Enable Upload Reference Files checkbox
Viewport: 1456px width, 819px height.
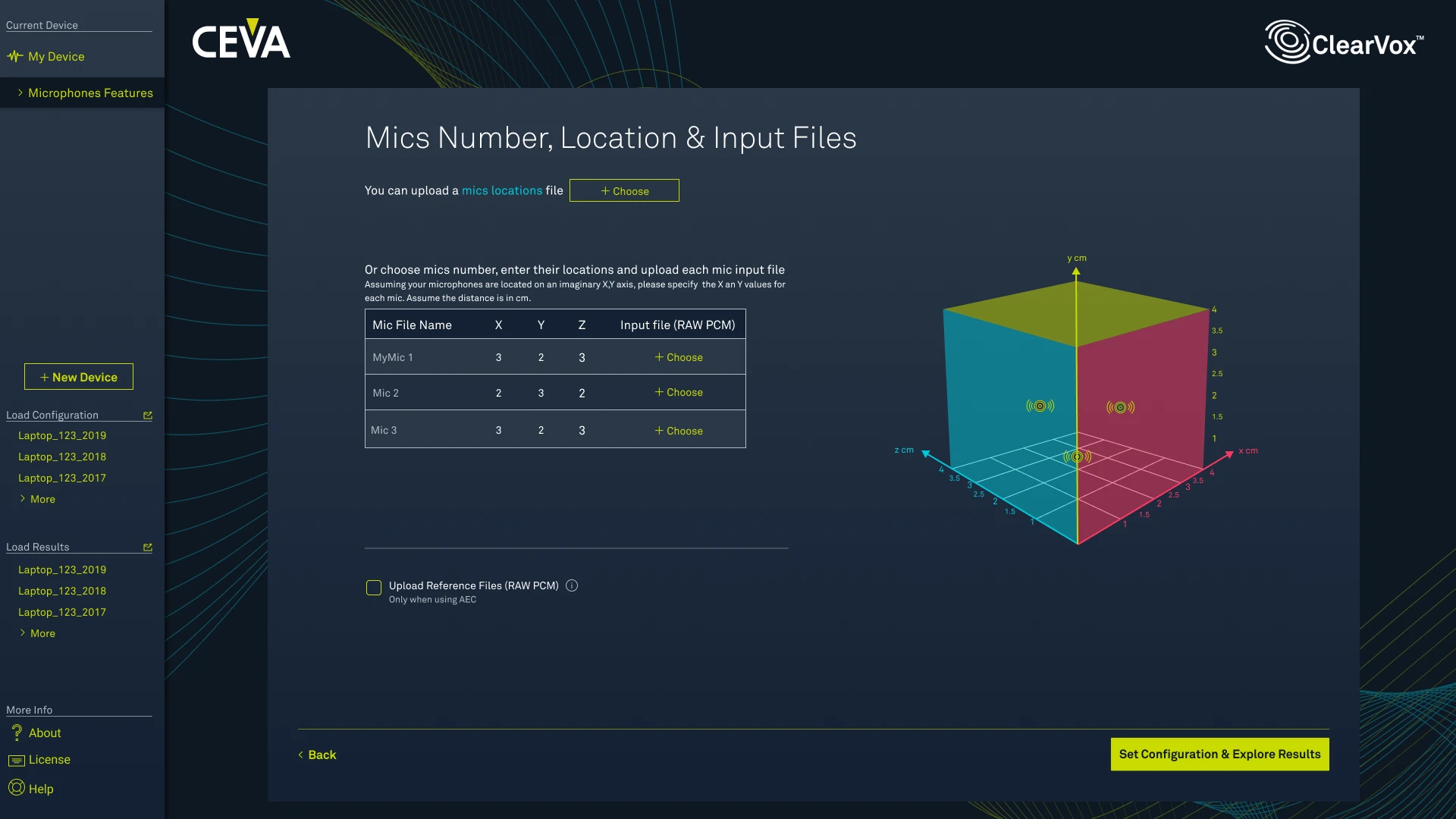[x=374, y=588]
